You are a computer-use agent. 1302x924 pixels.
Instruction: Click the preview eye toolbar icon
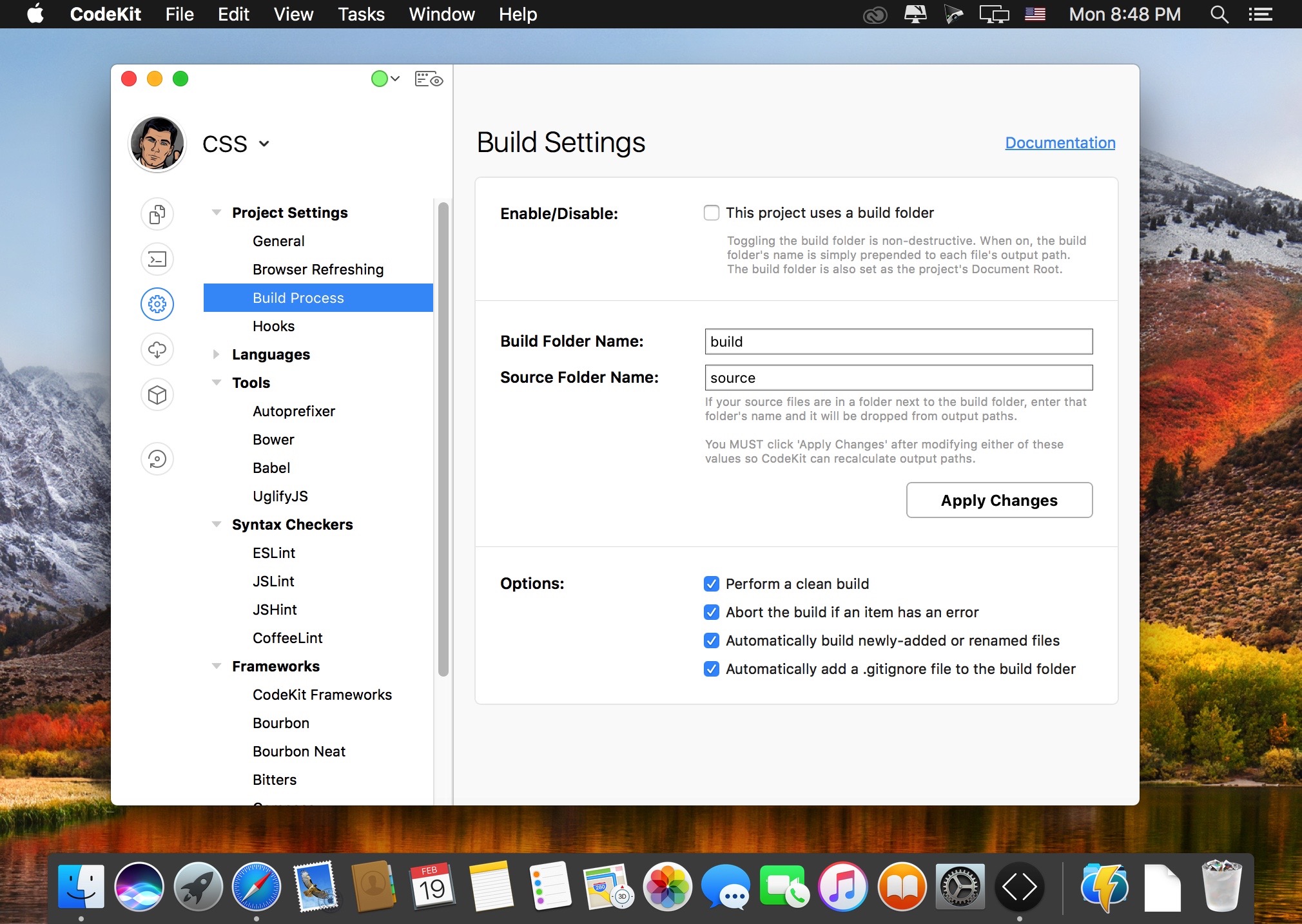429,79
